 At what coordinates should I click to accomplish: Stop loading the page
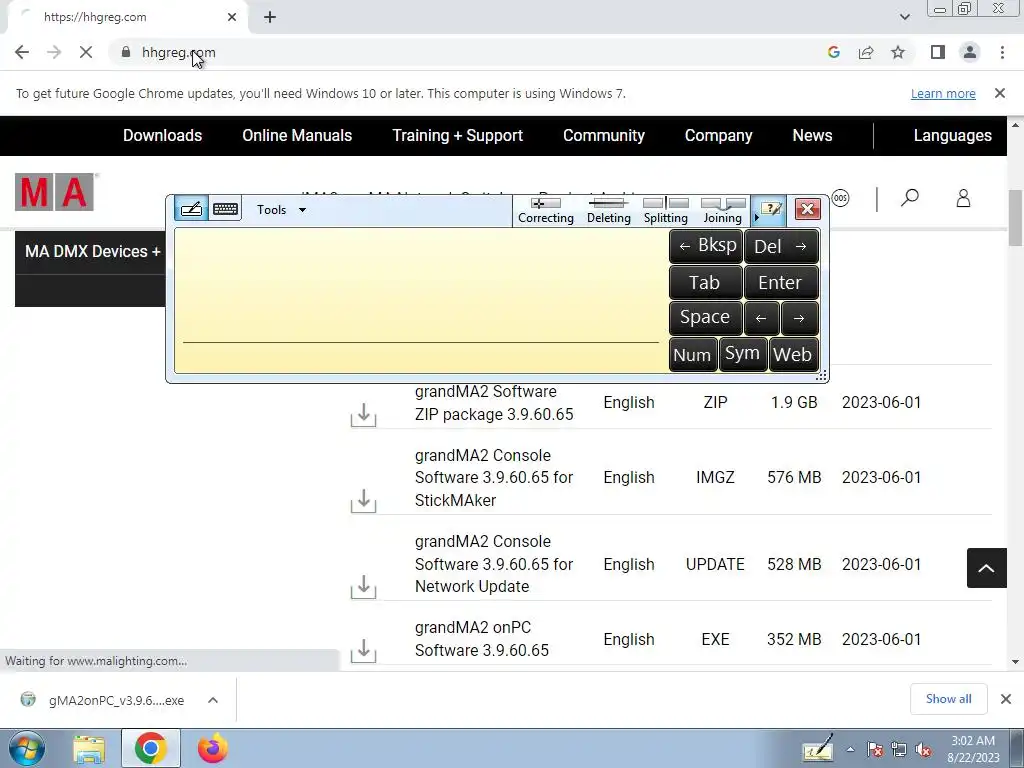(x=86, y=52)
